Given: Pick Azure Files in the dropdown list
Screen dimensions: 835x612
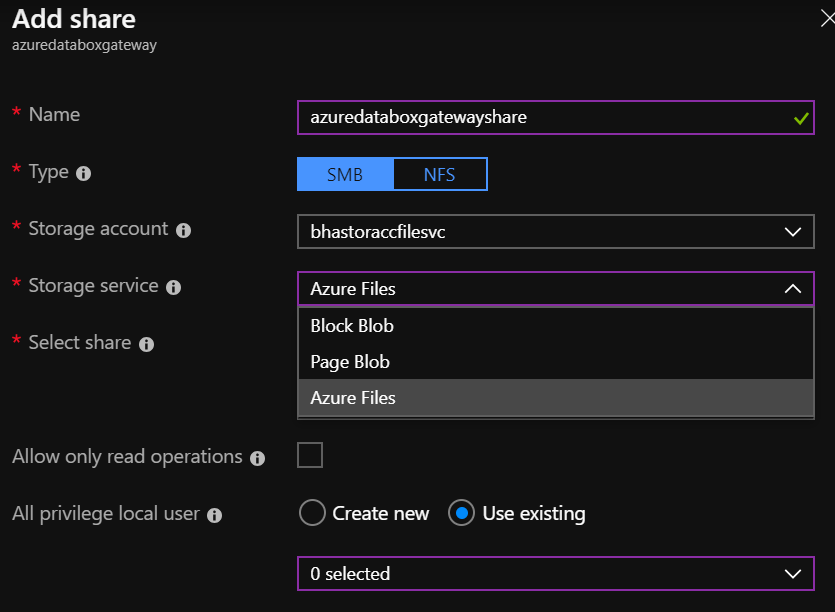Looking at the screenshot, I should click(353, 398).
